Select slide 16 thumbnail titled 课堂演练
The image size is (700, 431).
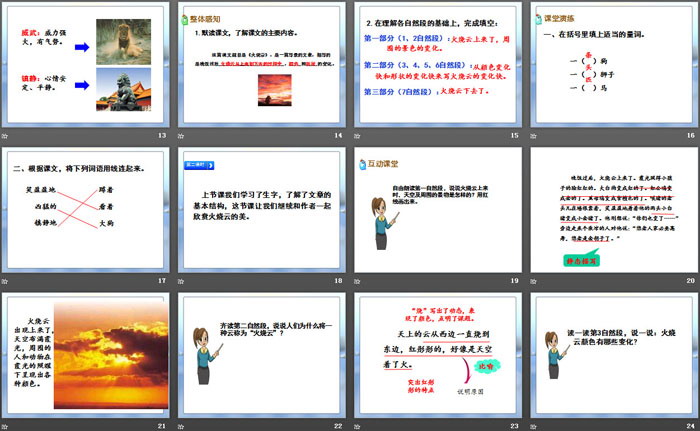tap(614, 64)
